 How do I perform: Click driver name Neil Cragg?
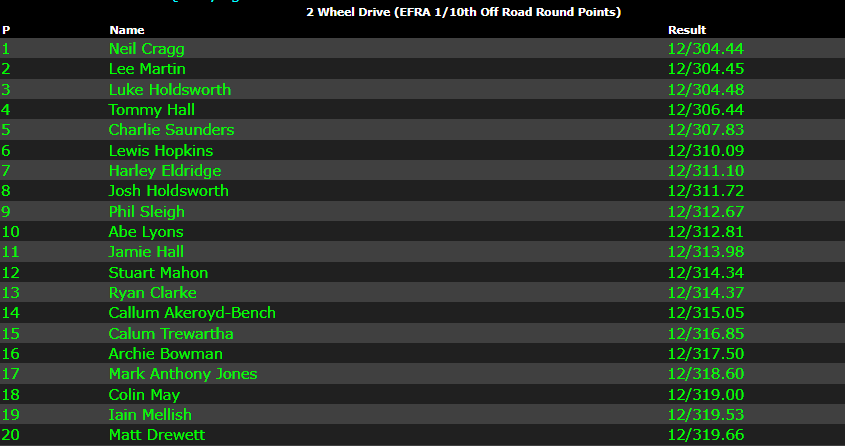[146, 49]
